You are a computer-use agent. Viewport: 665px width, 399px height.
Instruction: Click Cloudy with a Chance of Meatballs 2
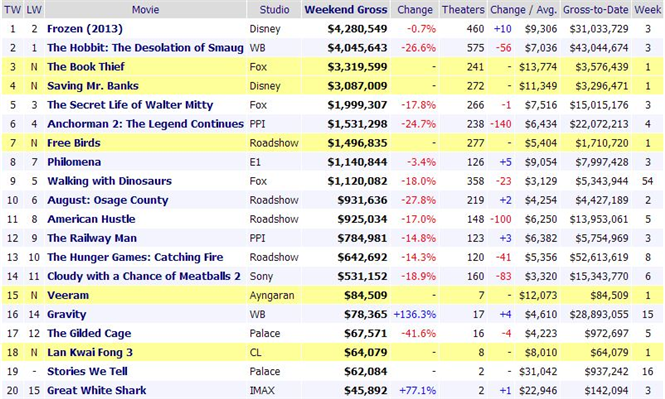[144, 276]
